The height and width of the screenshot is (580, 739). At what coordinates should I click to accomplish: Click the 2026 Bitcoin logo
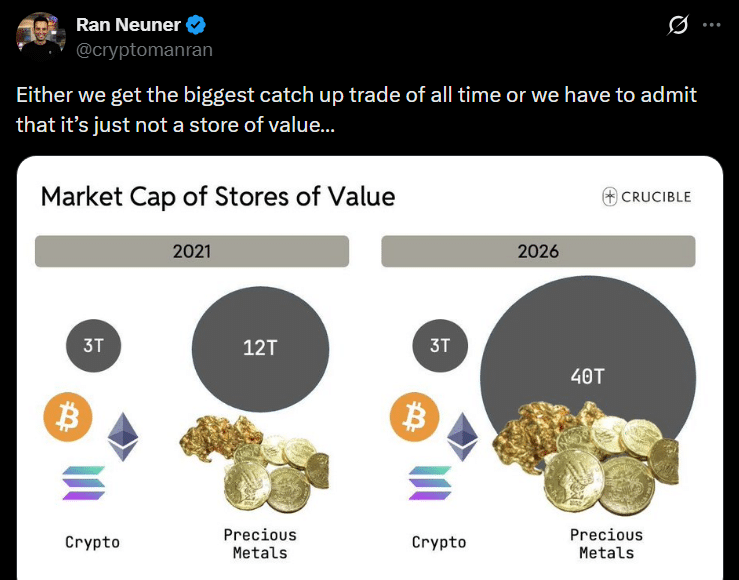[414, 417]
